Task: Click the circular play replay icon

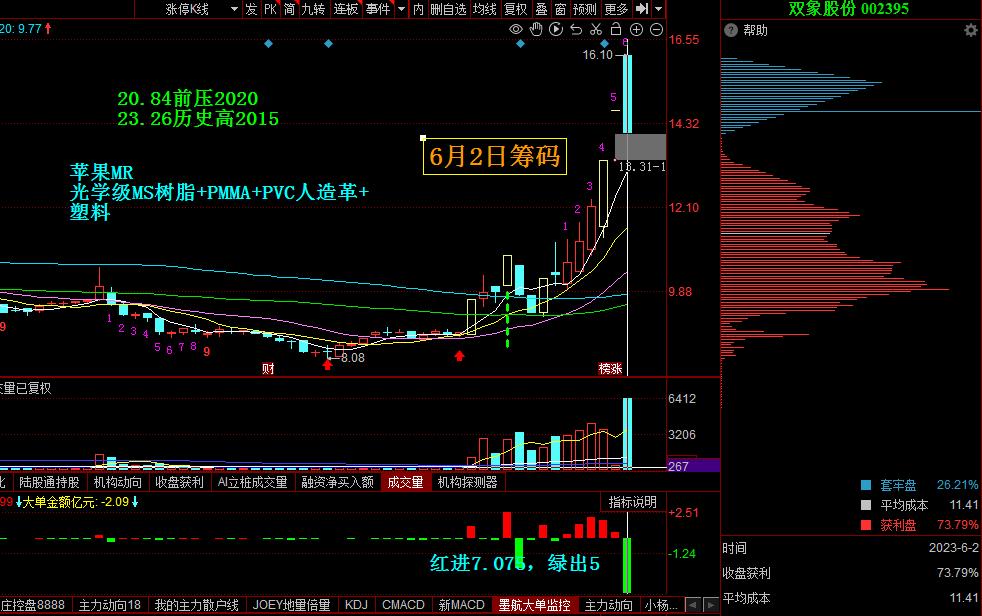Action: point(556,29)
